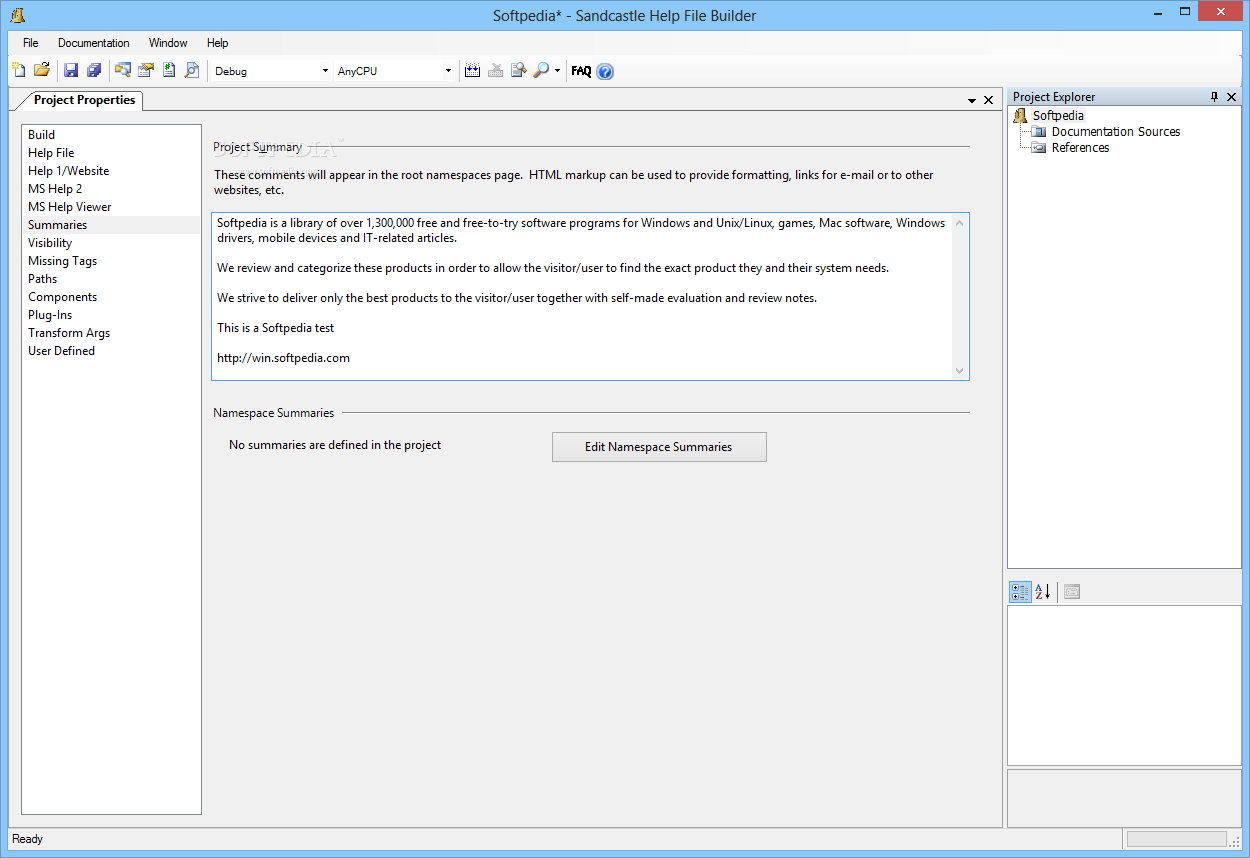
Task: Select the References node
Action: tap(1080, 148)
